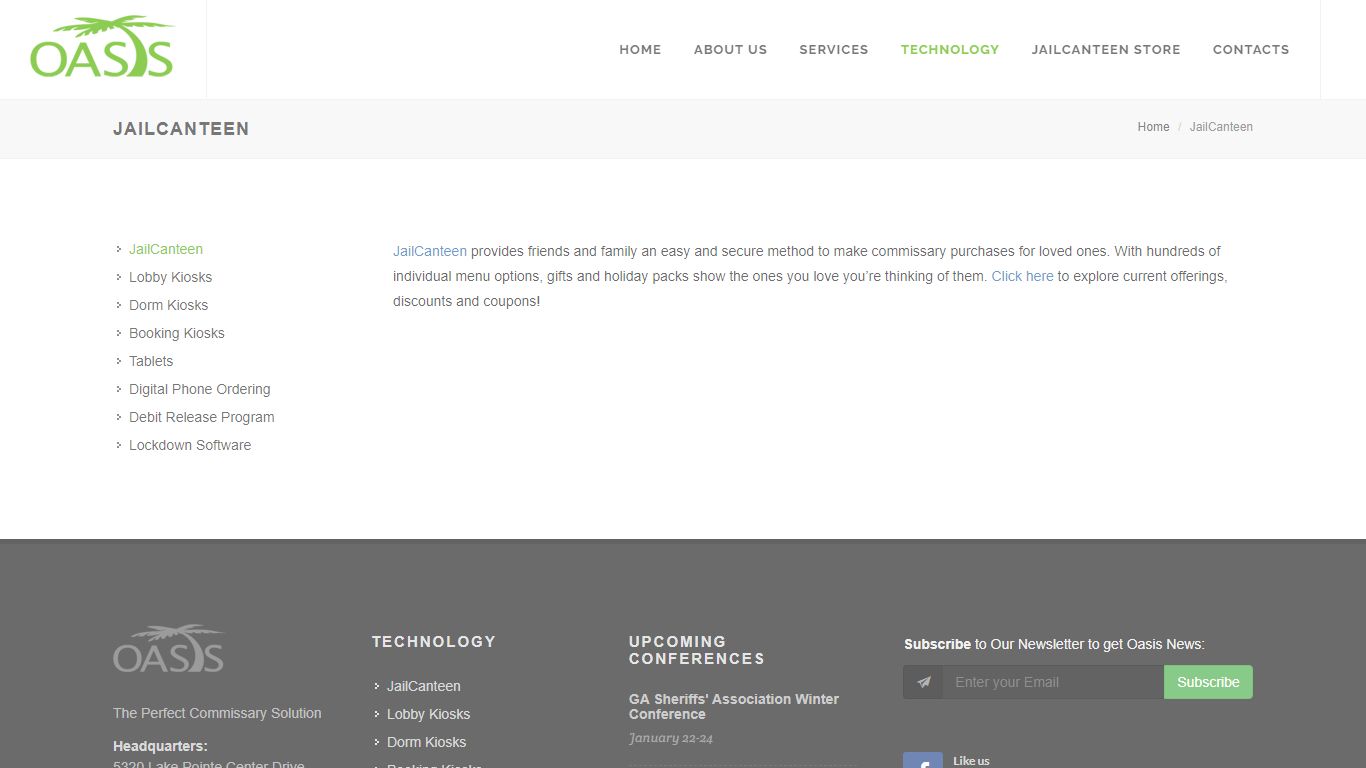Click the Home breadcrumb link
The width and height of the screenshot is (1366, 768).
pyautogui.click(x=1153, y=127)
